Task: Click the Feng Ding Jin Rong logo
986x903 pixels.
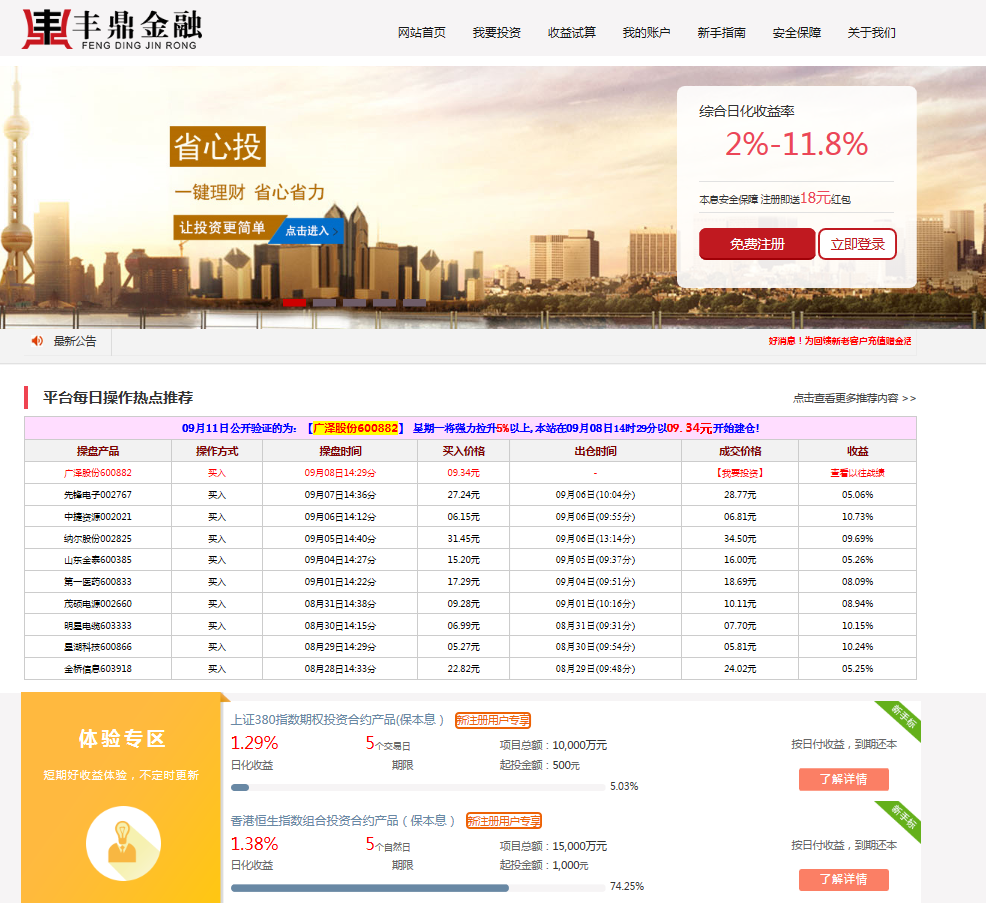Action: (111, 30)
